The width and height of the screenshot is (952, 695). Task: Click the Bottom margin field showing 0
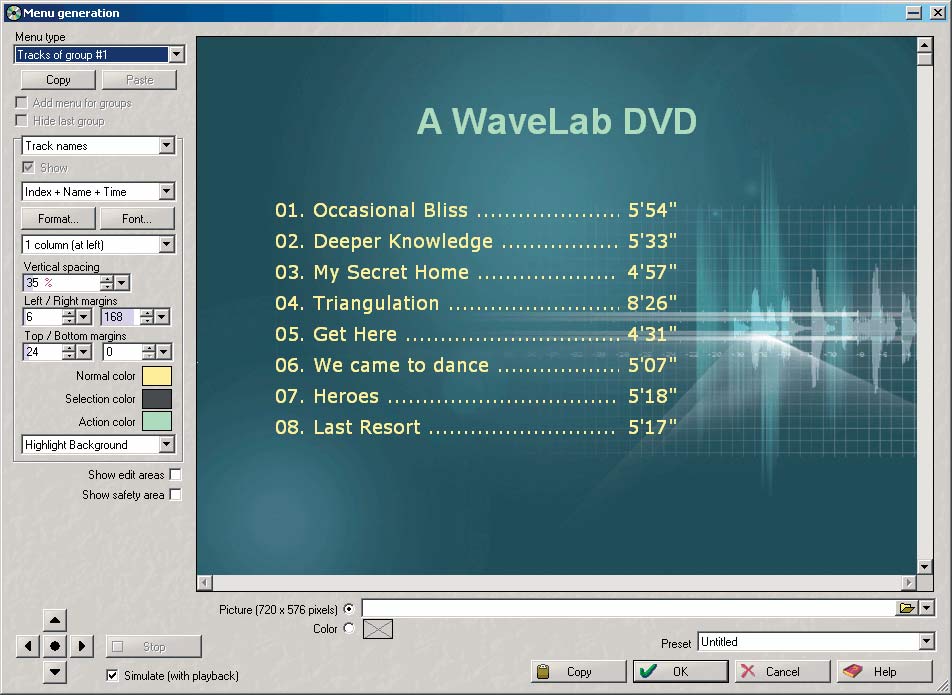pos(122,352)
